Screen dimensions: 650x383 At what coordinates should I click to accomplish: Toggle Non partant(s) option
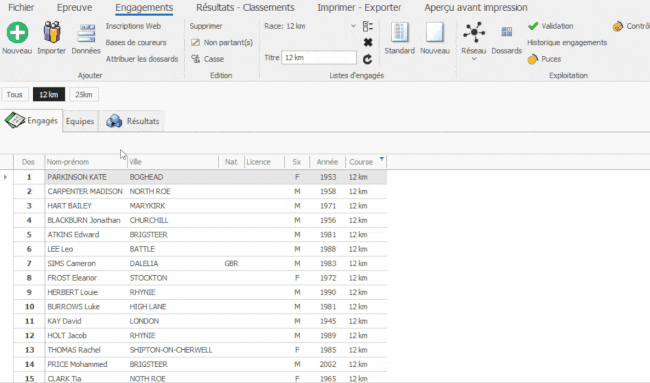(222, 42)
